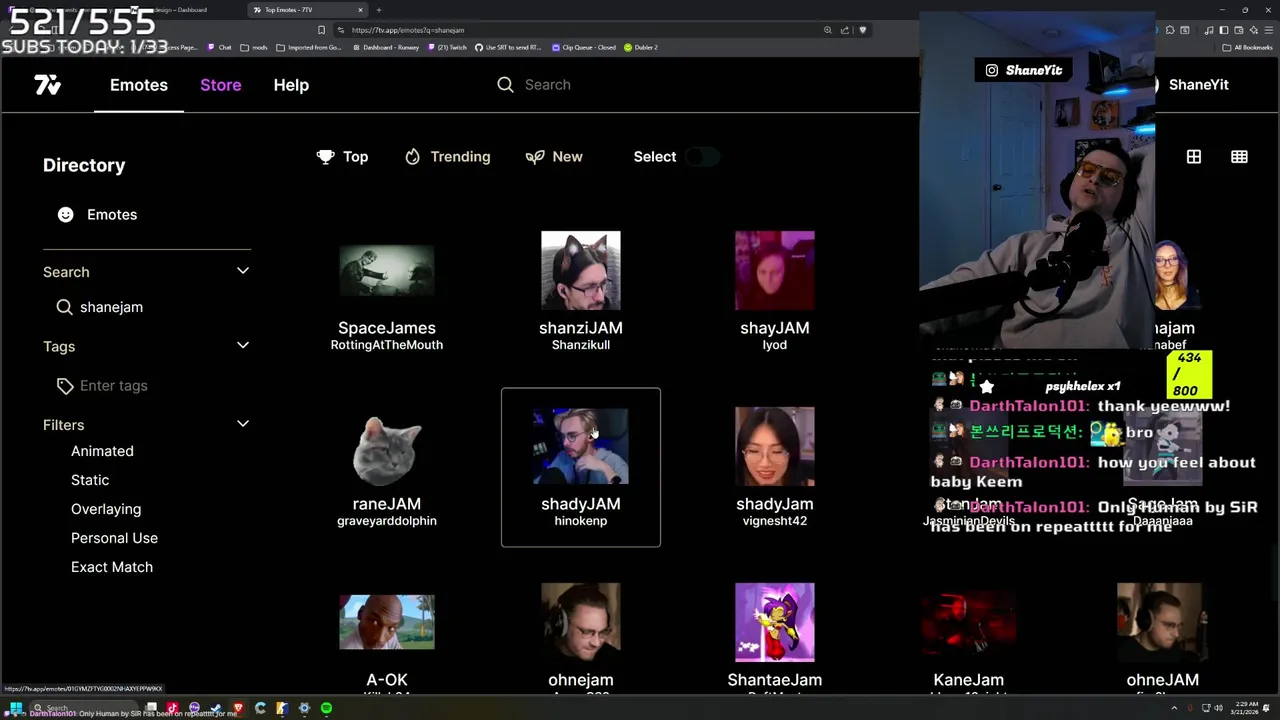Click the browser share icon in address bar

845,30
